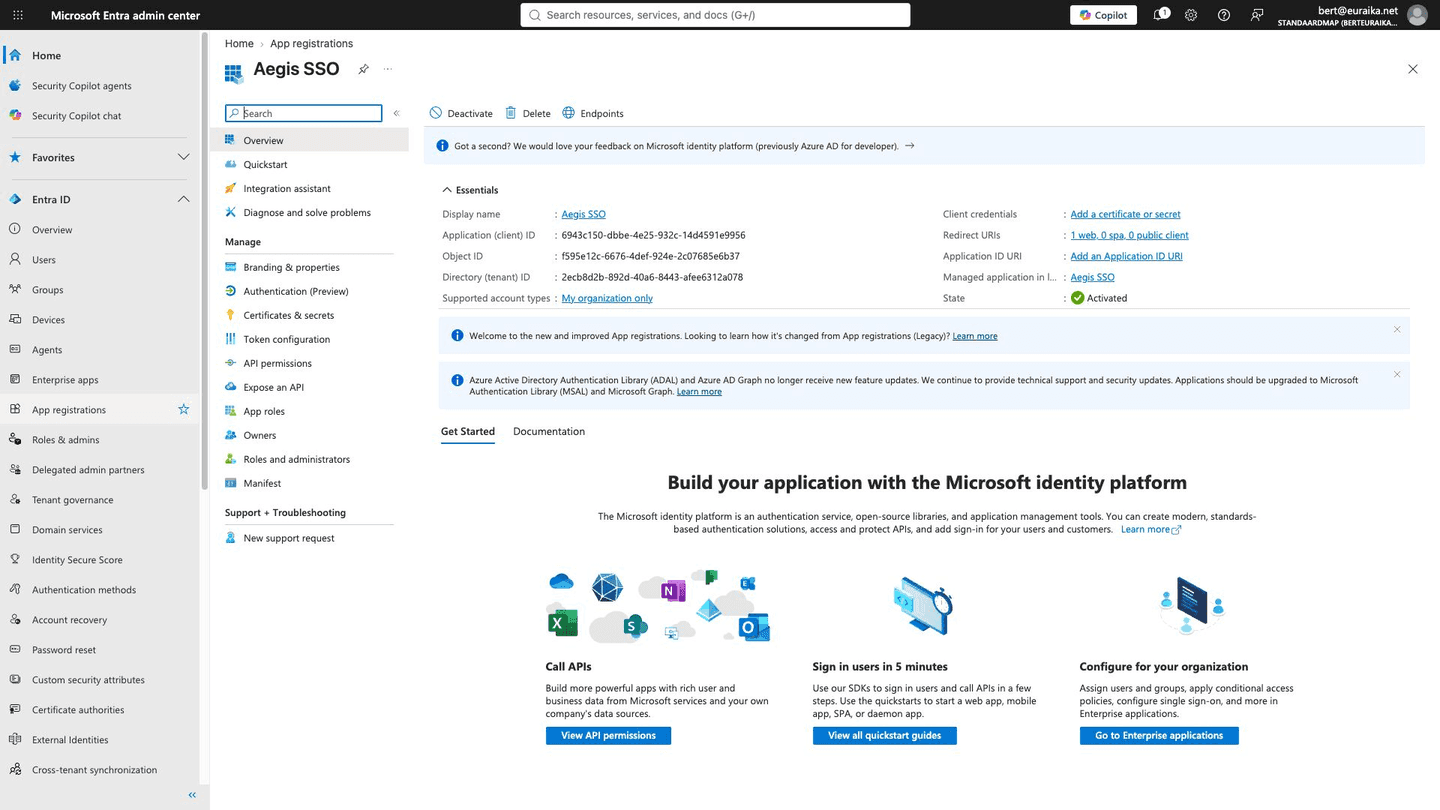Screen dimensions: 1440x810
Task: Dismiss the ADAL deprecation banner
Action: (1397, 374)
